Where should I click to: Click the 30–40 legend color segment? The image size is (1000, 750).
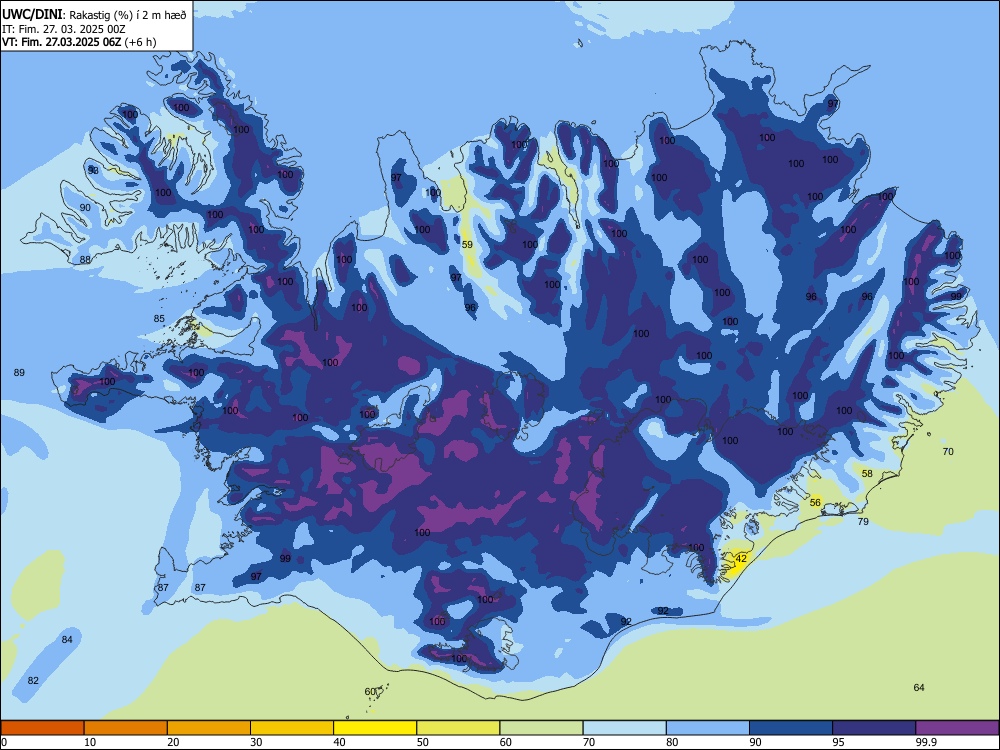point(292,728)
